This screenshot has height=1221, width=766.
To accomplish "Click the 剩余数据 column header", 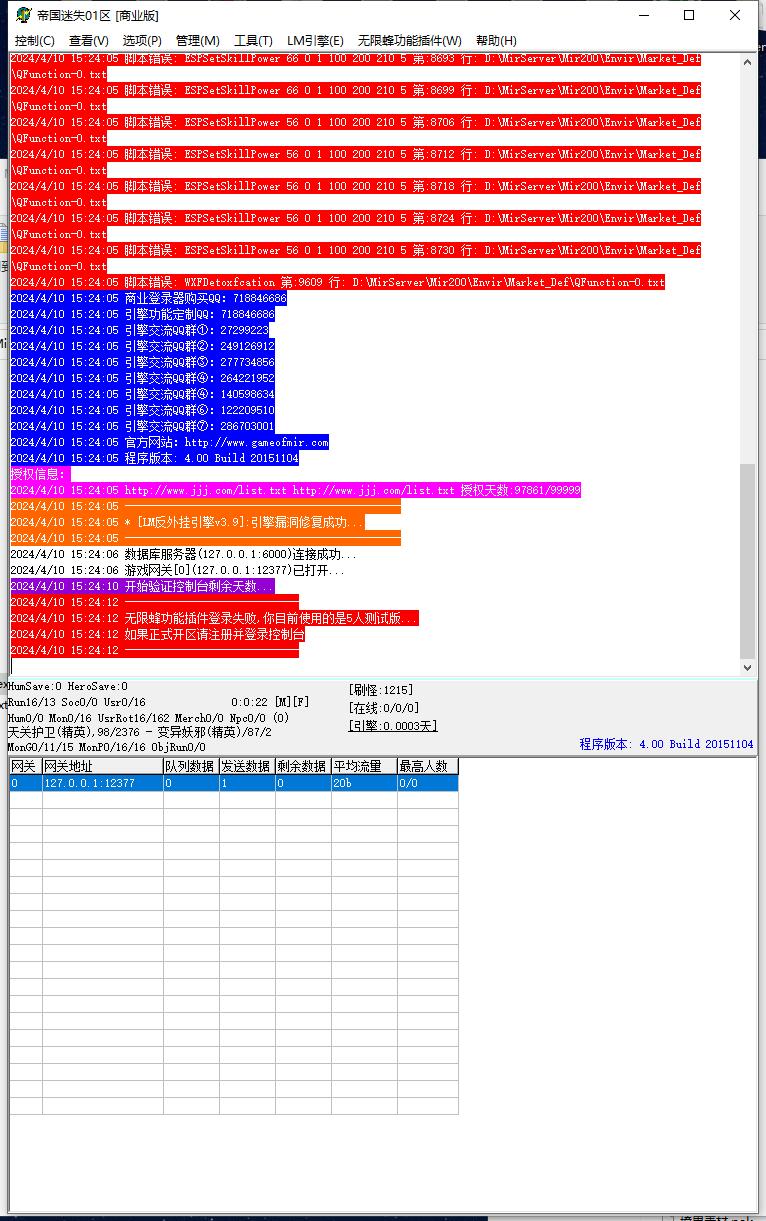I will tap(303, 766).
